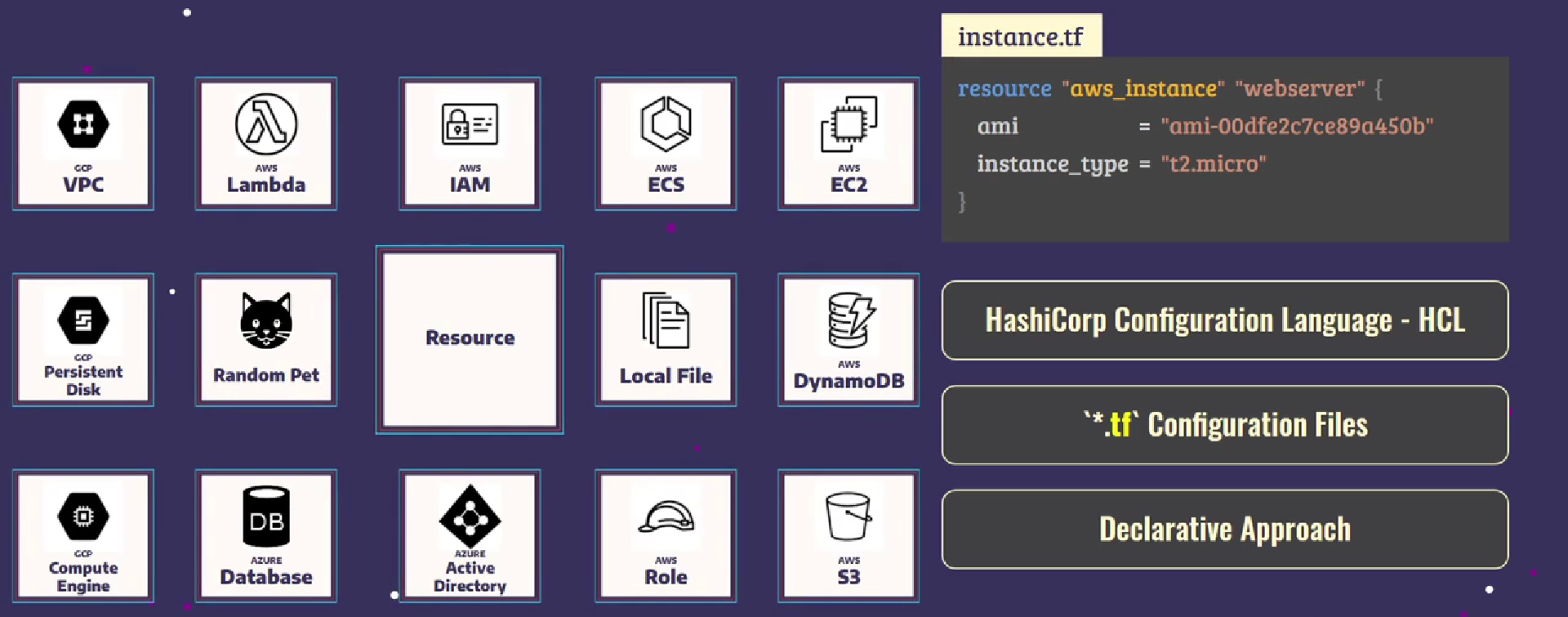Image resolution: width=1568 pixels, height=617 pixels.
Task: Click the 'Active Directory' label
Action: click(x=470, y=577)
